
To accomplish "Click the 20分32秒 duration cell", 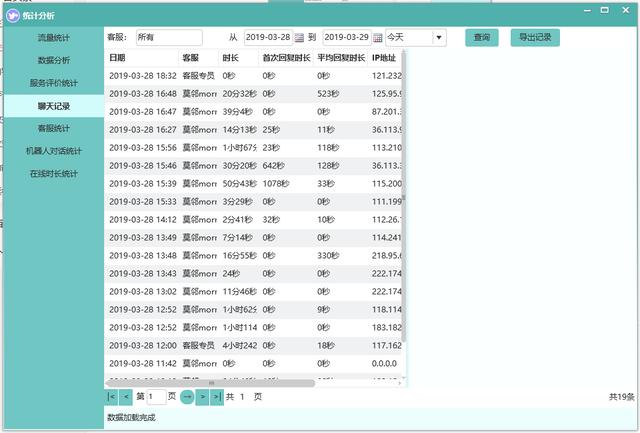I will 239,94.
